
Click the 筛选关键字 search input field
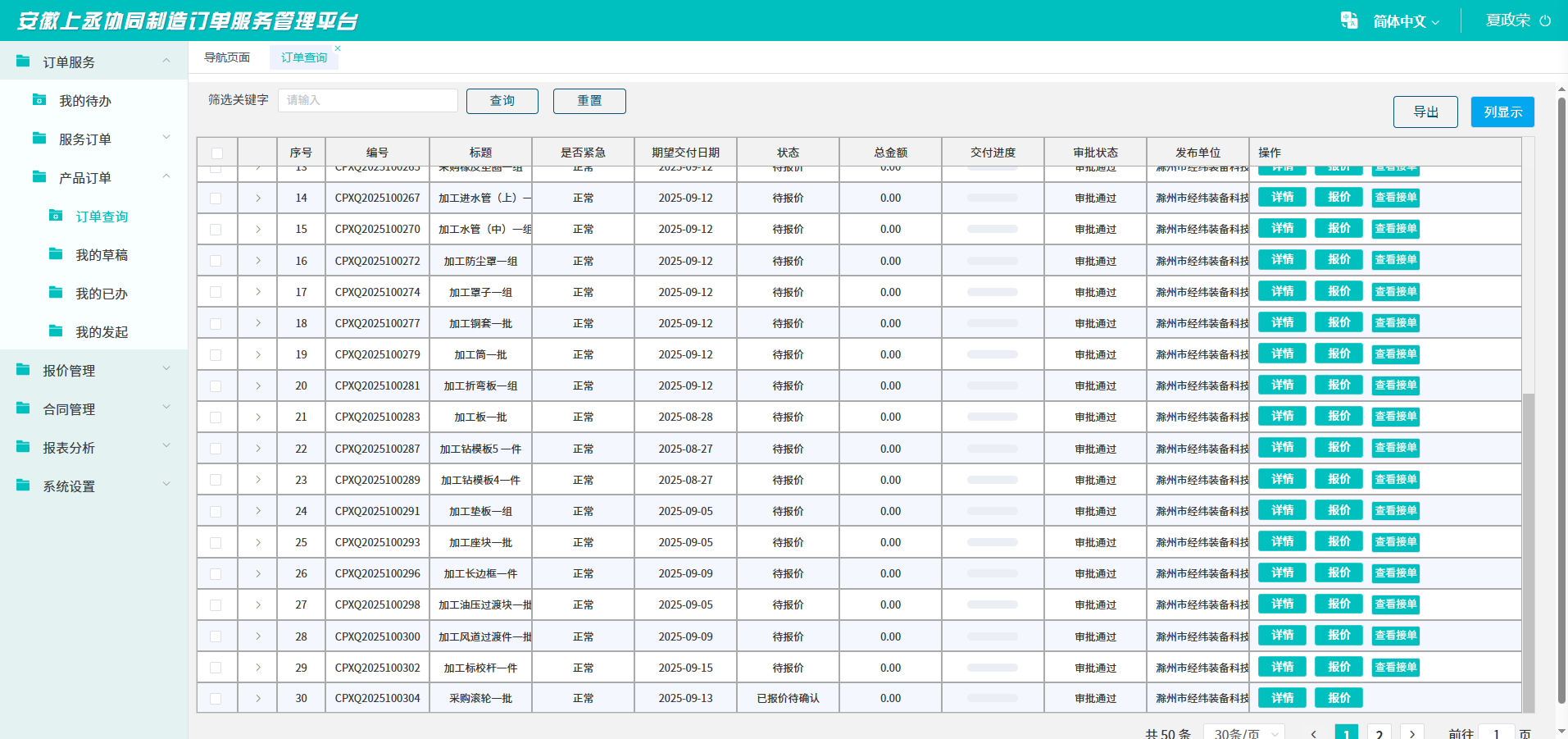point(367,100)
